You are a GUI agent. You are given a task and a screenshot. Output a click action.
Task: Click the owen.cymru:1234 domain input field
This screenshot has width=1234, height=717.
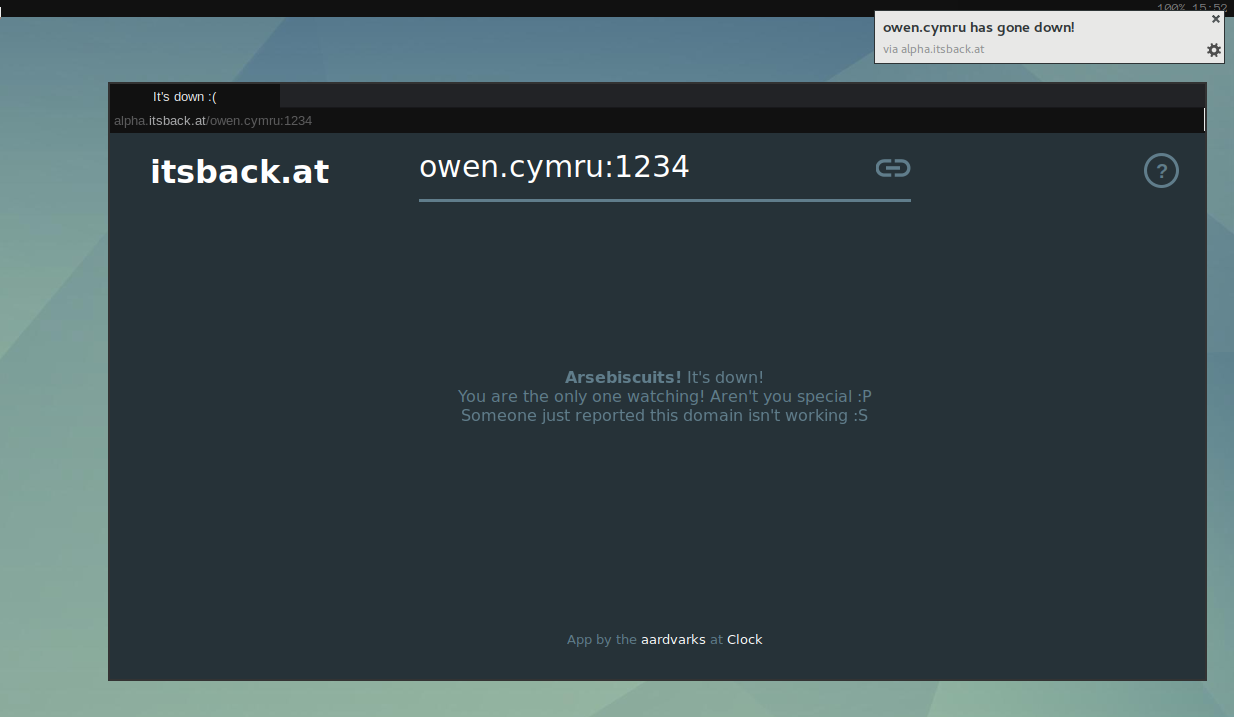(x=664, y=168)
